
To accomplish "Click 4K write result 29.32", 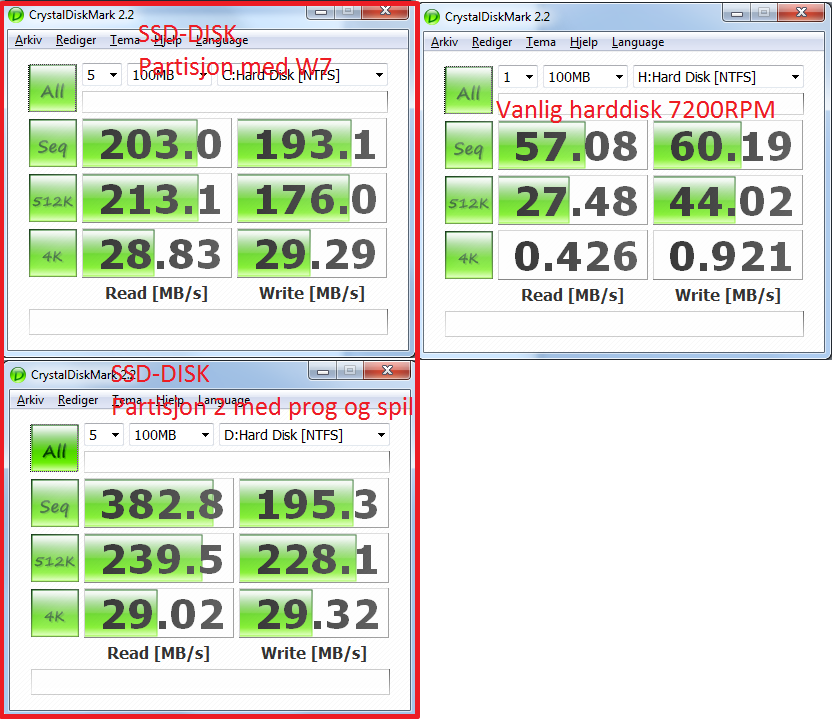I will point(314,612).
